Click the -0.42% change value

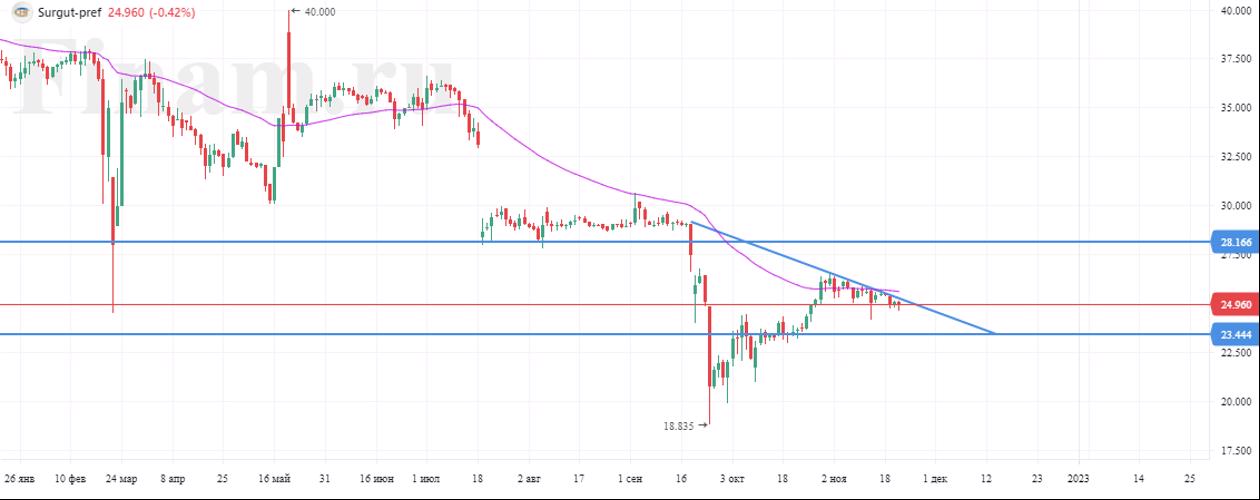click(x=172, y=13)
